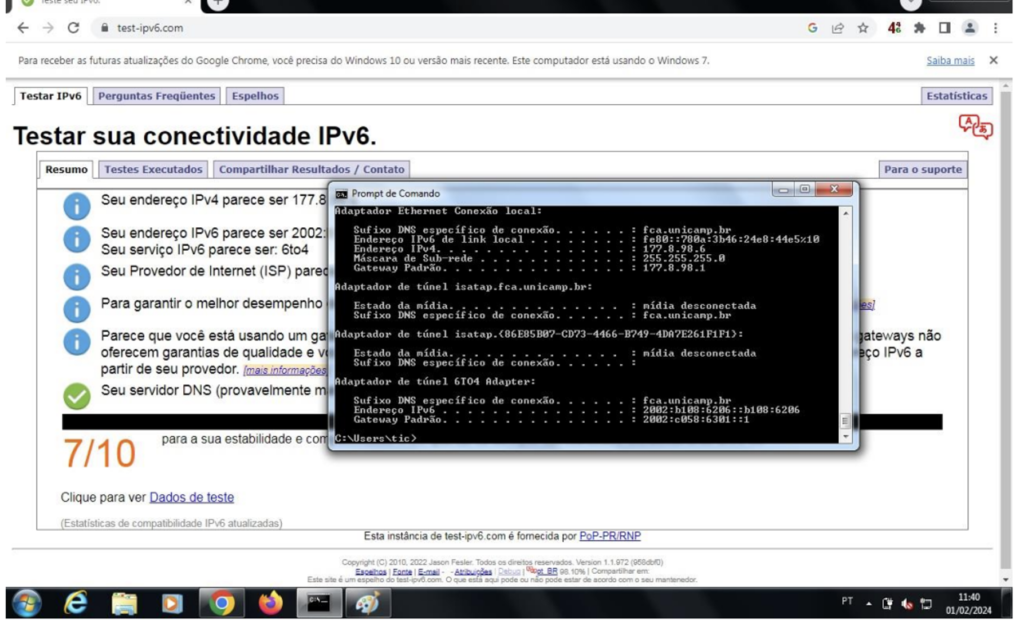1024x631 pixels.
Task: Show hidden system tray icons
Action: coord(869,604)
